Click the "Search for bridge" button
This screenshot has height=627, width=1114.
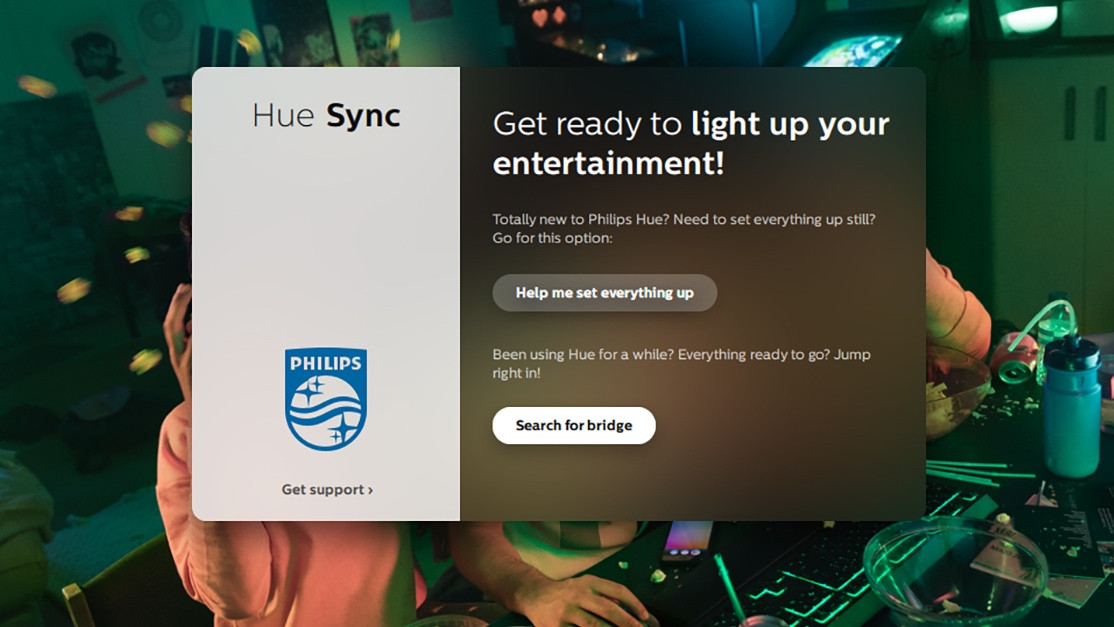pyautogui.click(x=574, y=425)
